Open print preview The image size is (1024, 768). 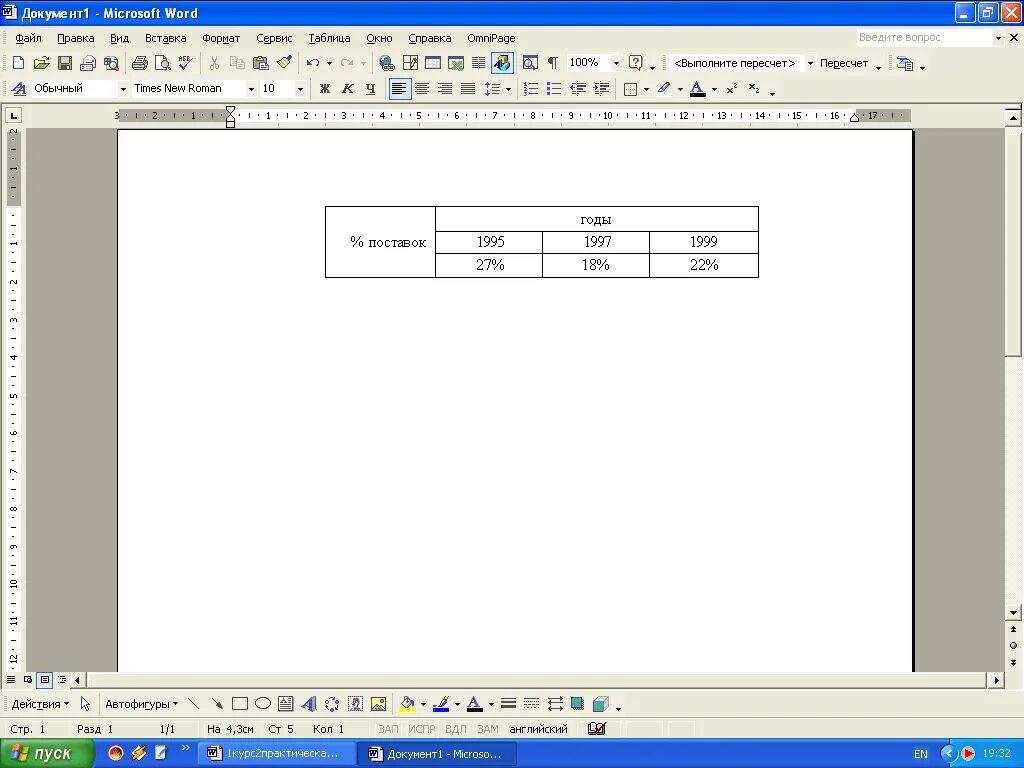(163, 63)
